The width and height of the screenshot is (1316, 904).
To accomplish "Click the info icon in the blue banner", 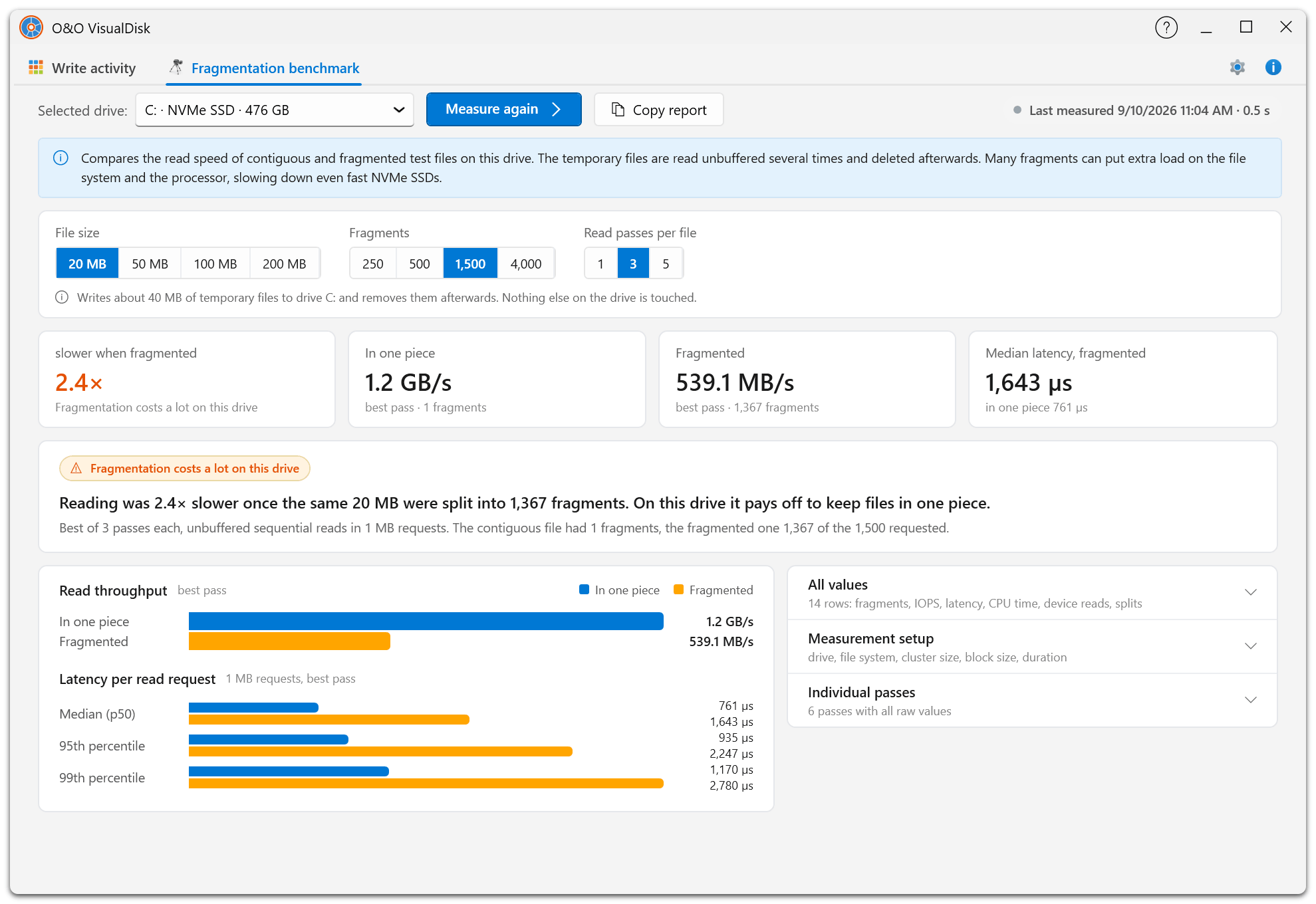I will (x=61, y=158).
